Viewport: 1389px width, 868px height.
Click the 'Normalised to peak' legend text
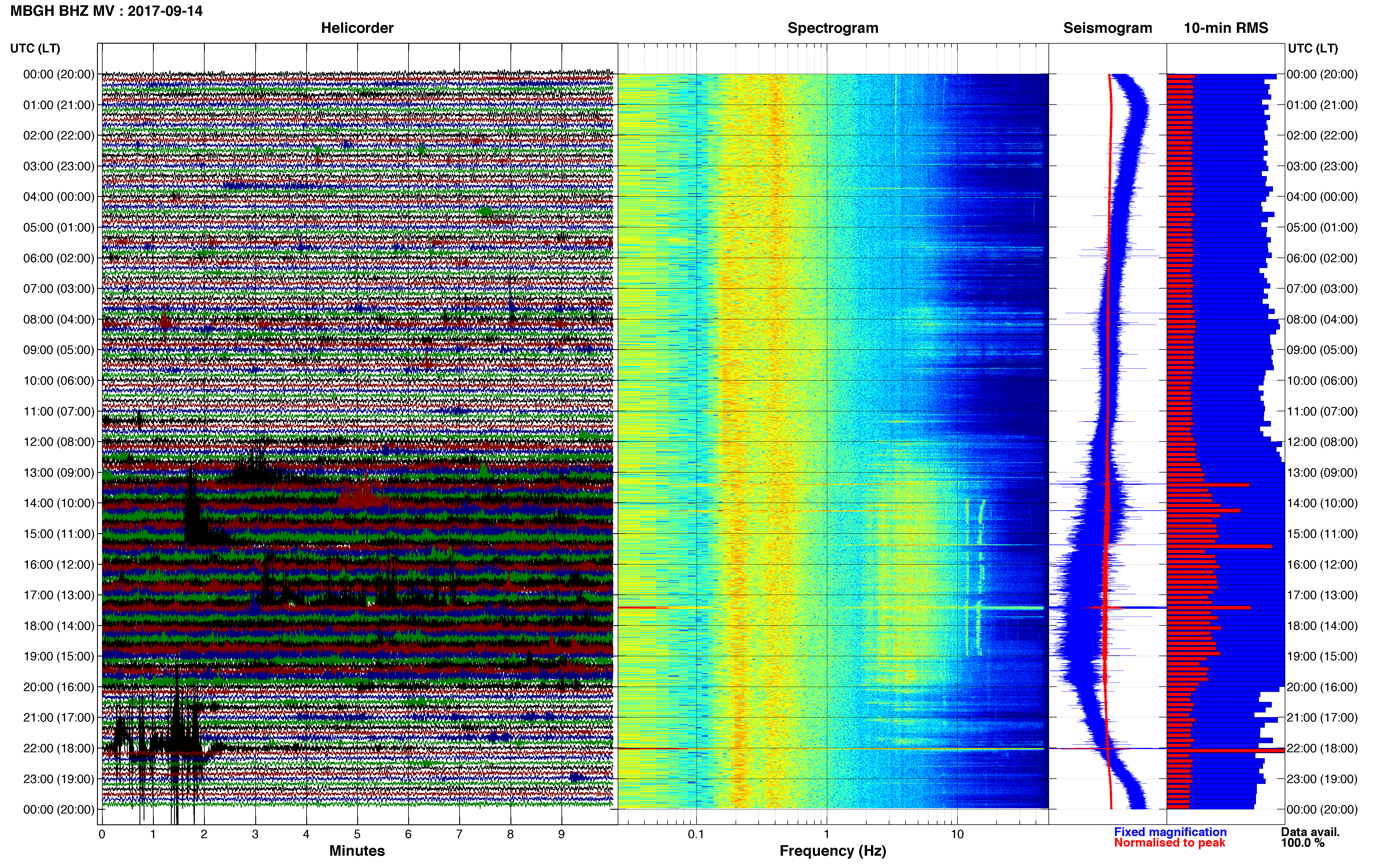pyautogui.click(x=1170, y=843)
